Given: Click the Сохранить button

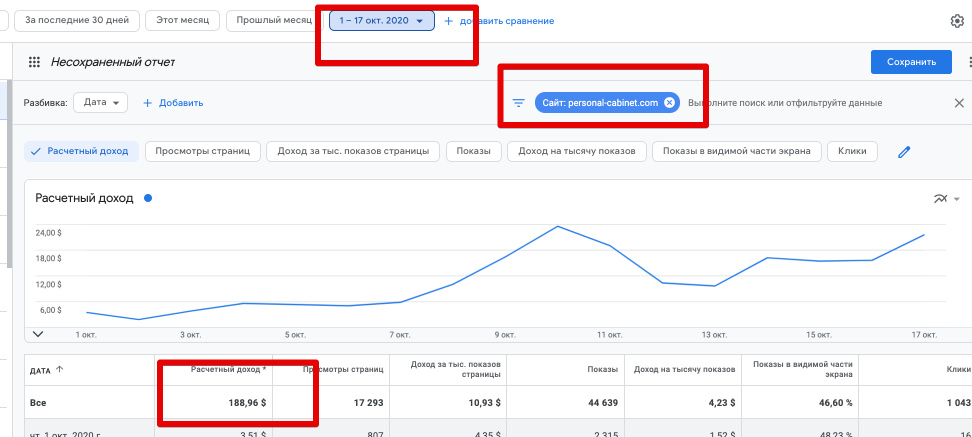Looking at the screenshot, I should [910, 62].
